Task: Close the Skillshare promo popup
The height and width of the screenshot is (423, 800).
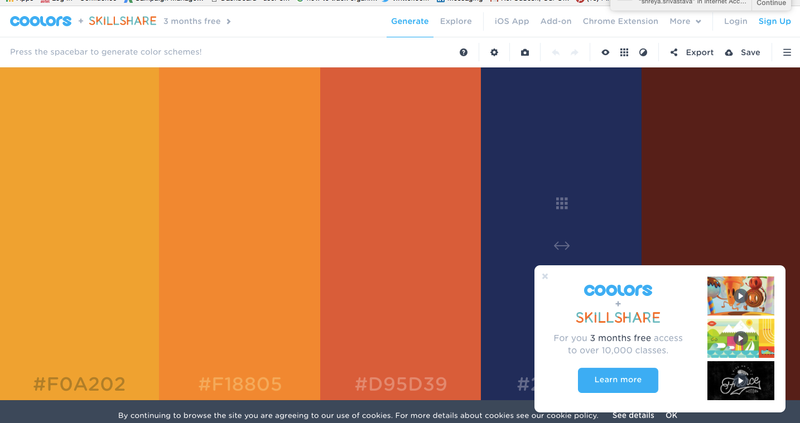Action: tap(545, 276)
